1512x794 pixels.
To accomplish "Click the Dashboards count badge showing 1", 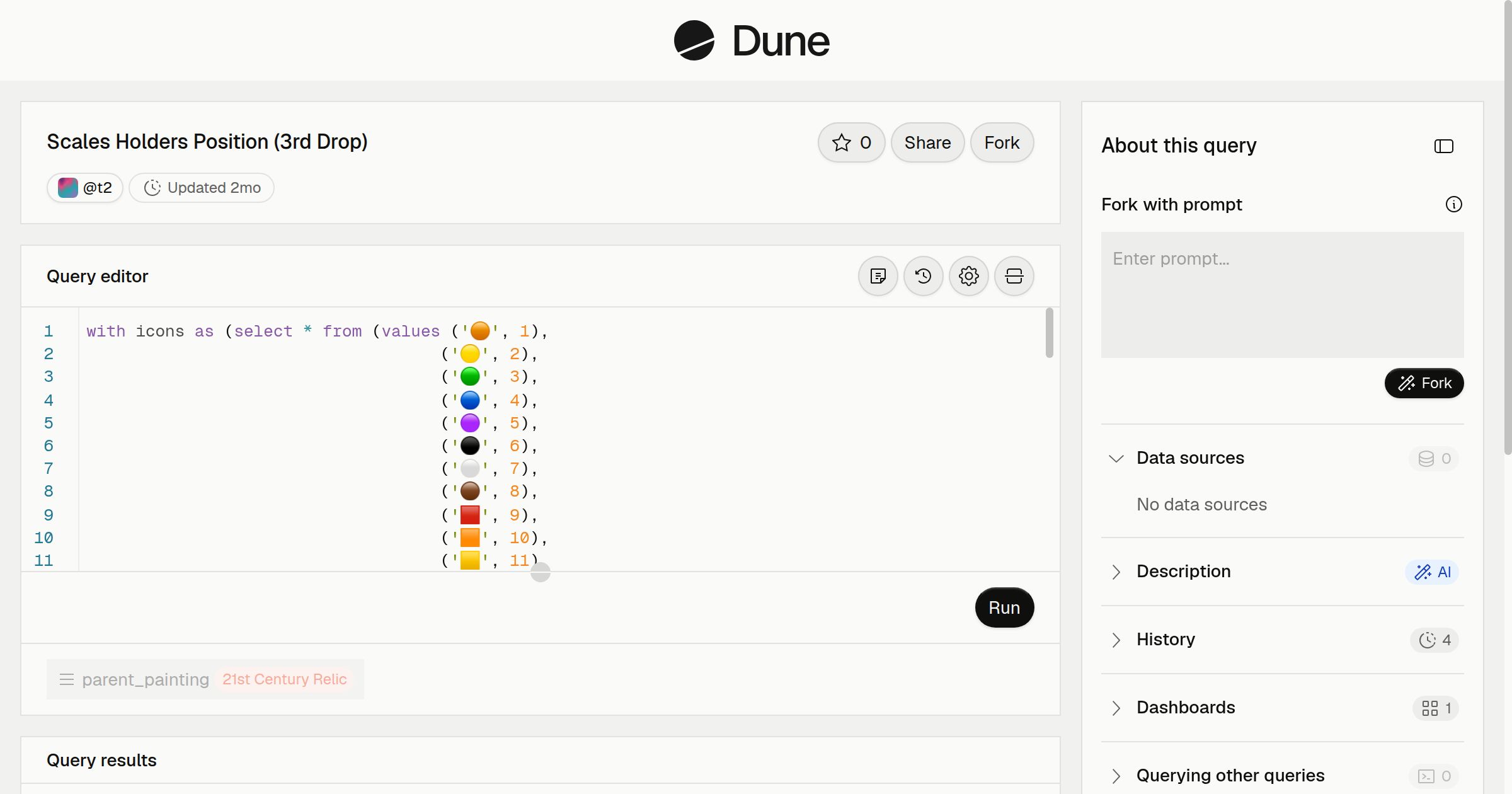I will pyautogui.click(x=1436, y=708).
